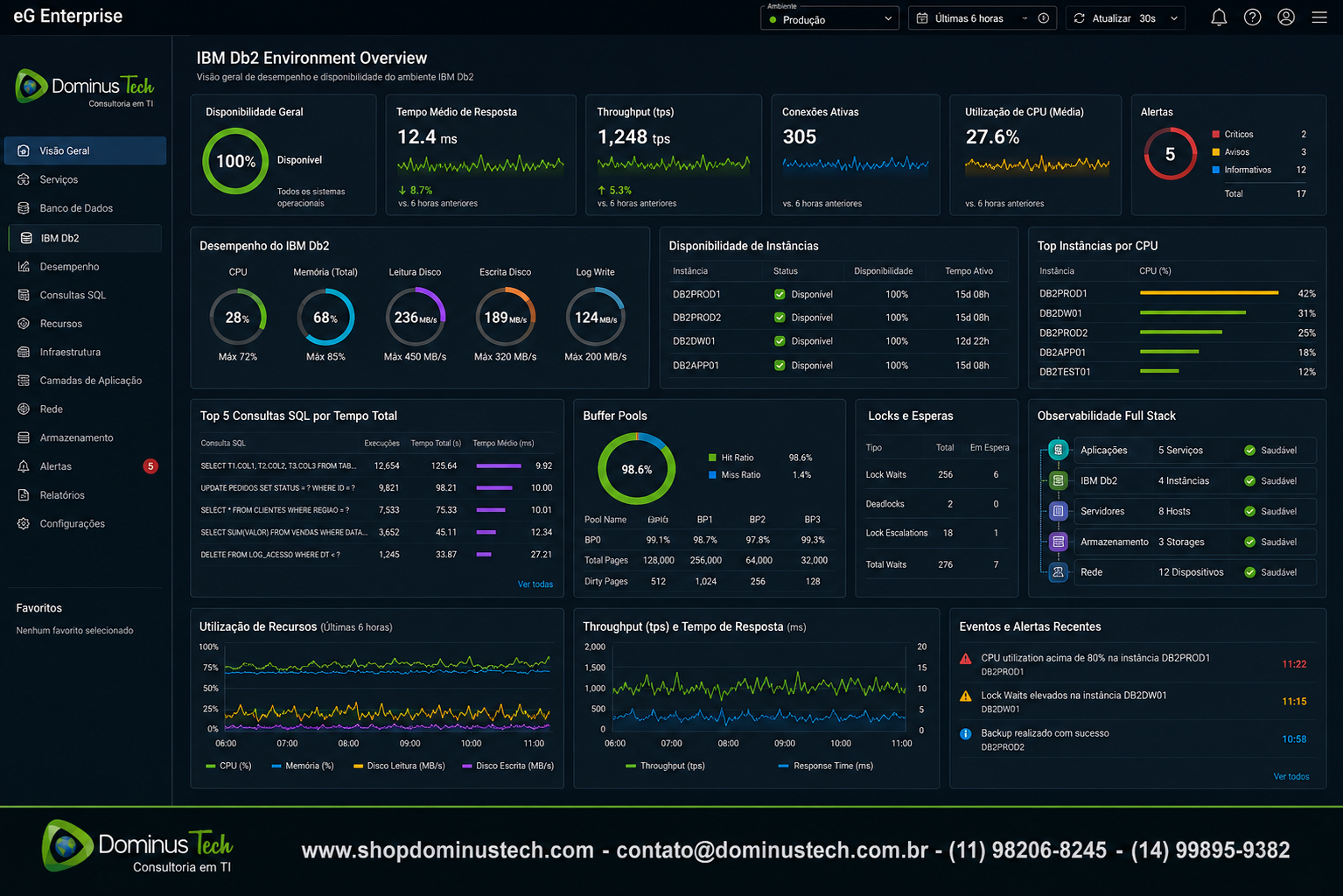Open the help question mark icon
Viewport: 1343px width, 896px height.
pyautogui.click(x=1252, y=17)
